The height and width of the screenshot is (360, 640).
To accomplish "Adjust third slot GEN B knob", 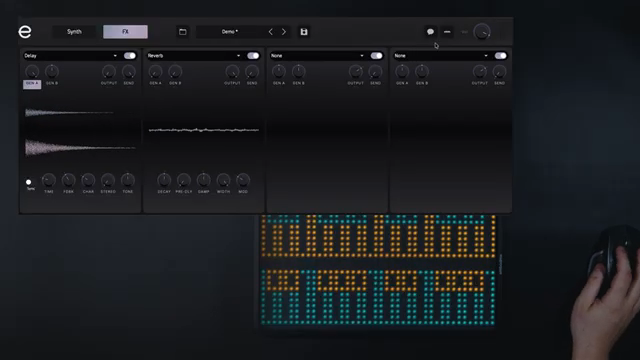I will (x=298, y=72).
